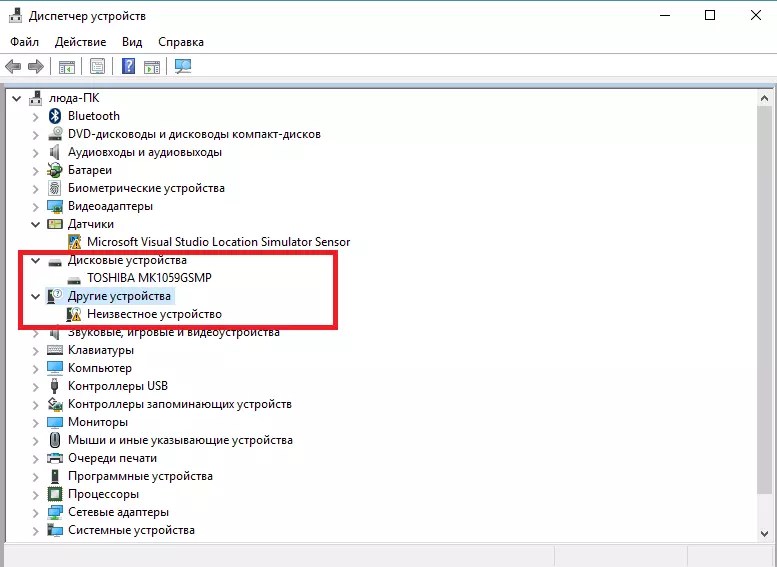The width and height of the screenshot is (777, 567).
Task: Click the Неизвестное устройство warning icon
Action: click(x=74, y=314)
